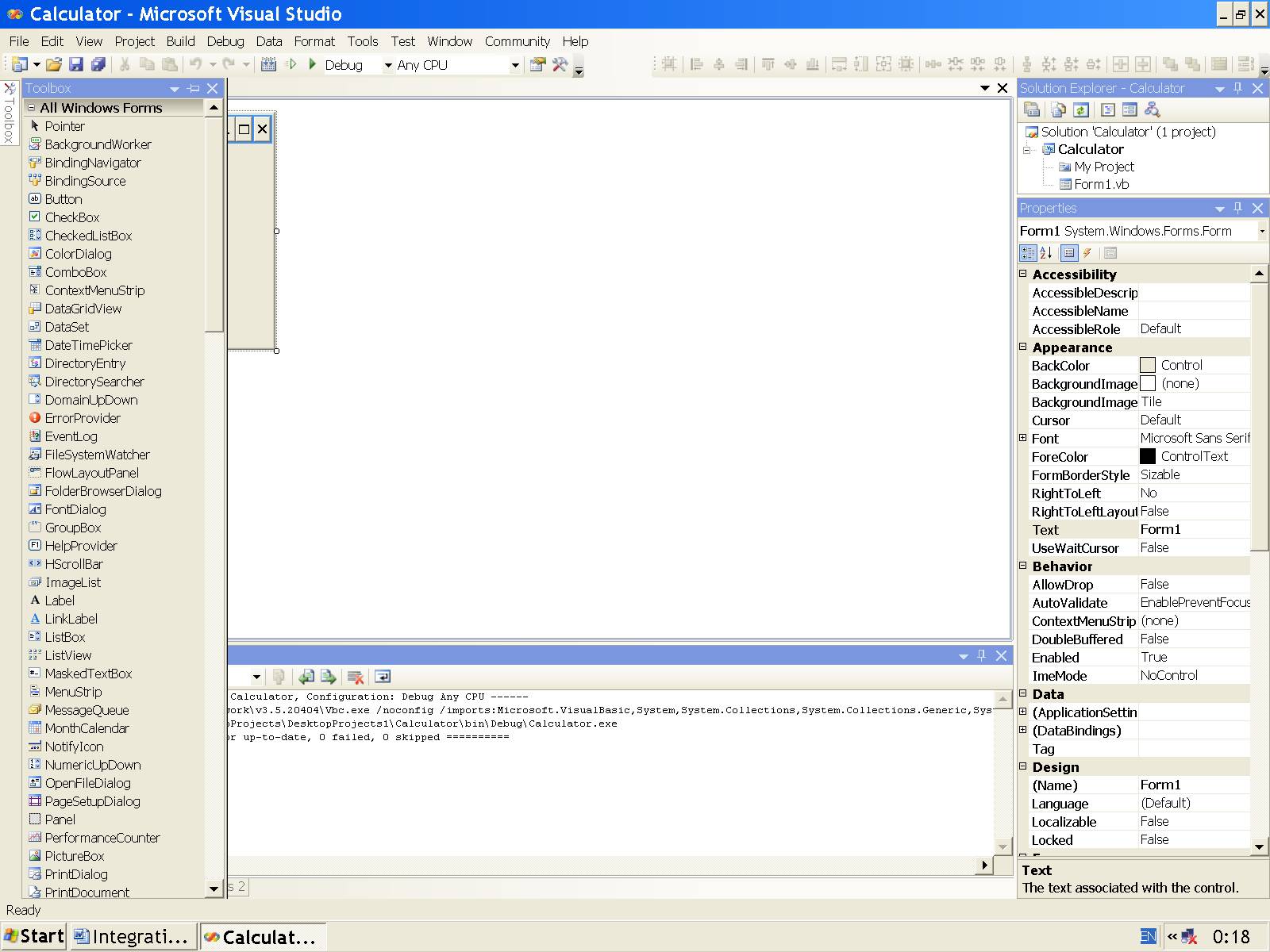Click the green Start Debugging arrow
This screenshot has width=1270, height=952.
[x=312, y=64]
